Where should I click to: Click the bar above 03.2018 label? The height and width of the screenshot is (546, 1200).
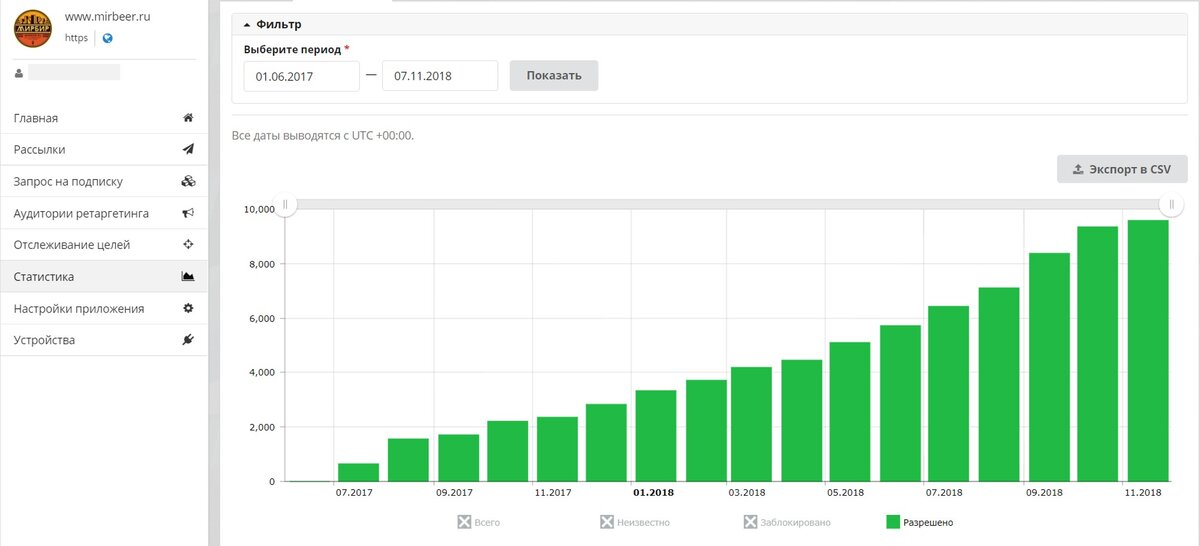(x=753, y=424)
